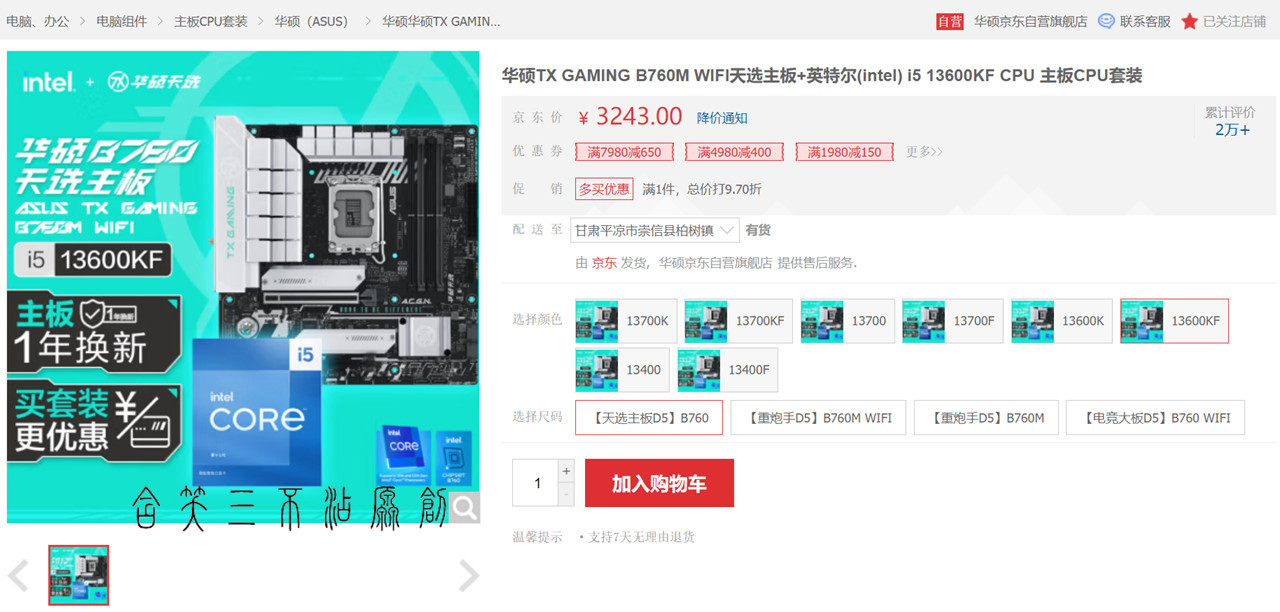Increase quantity with the plus stepper
This screenshot has height=612, width=1280.
click(x=566, y=471)
